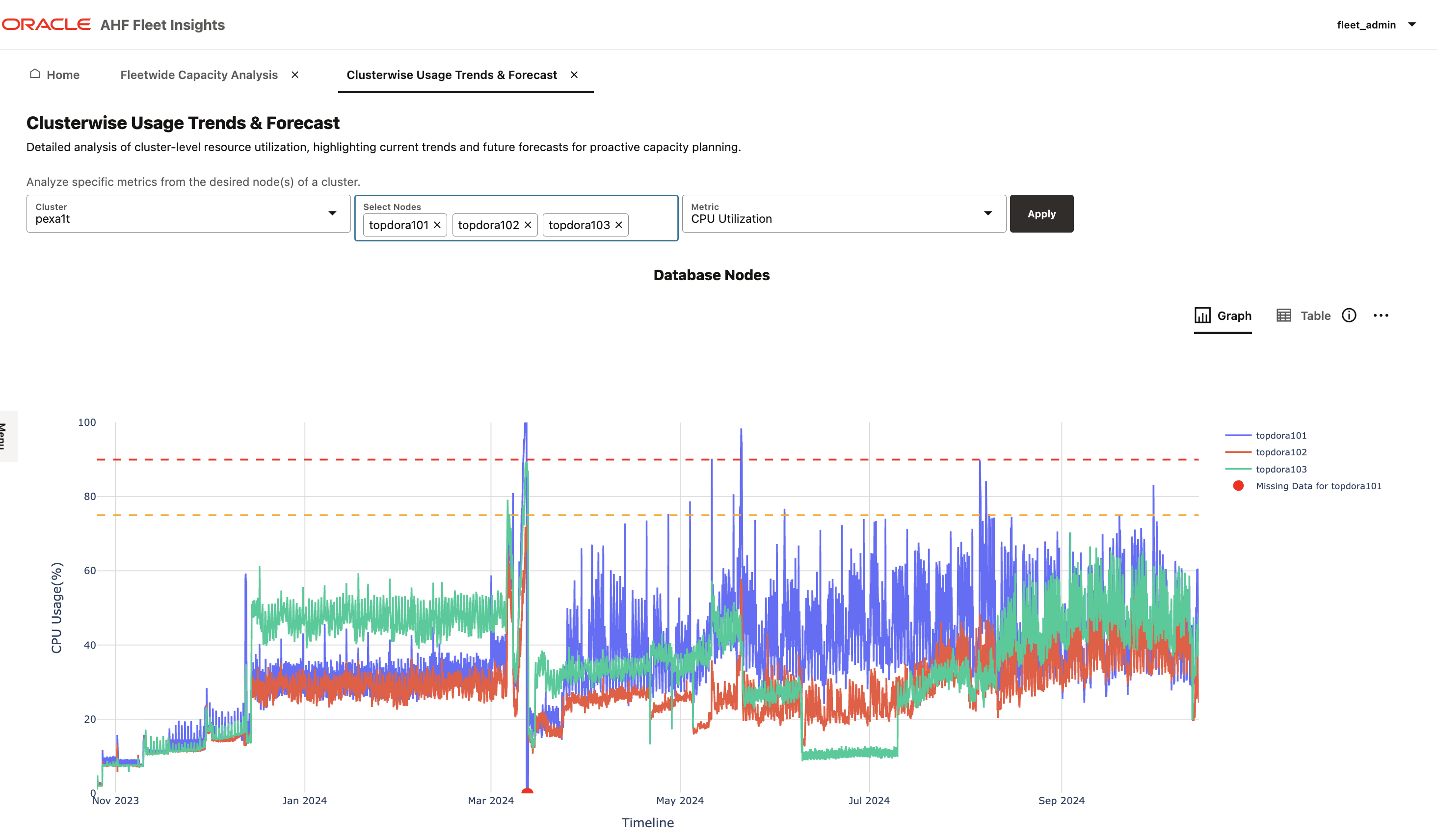Switch to Fleetwide Capacity Analysis tab
Viewport: 1437px width, 840px height.
point(198,74)
